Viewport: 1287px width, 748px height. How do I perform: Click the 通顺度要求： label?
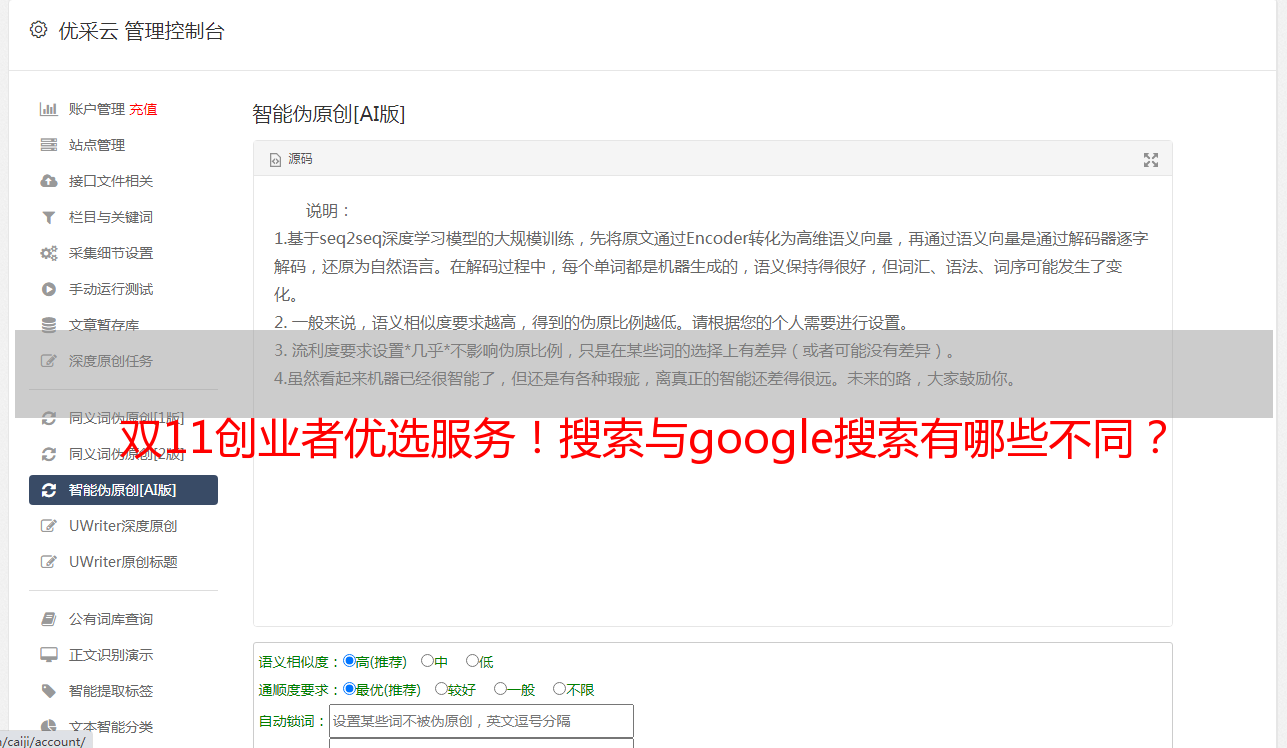[300, 690]
